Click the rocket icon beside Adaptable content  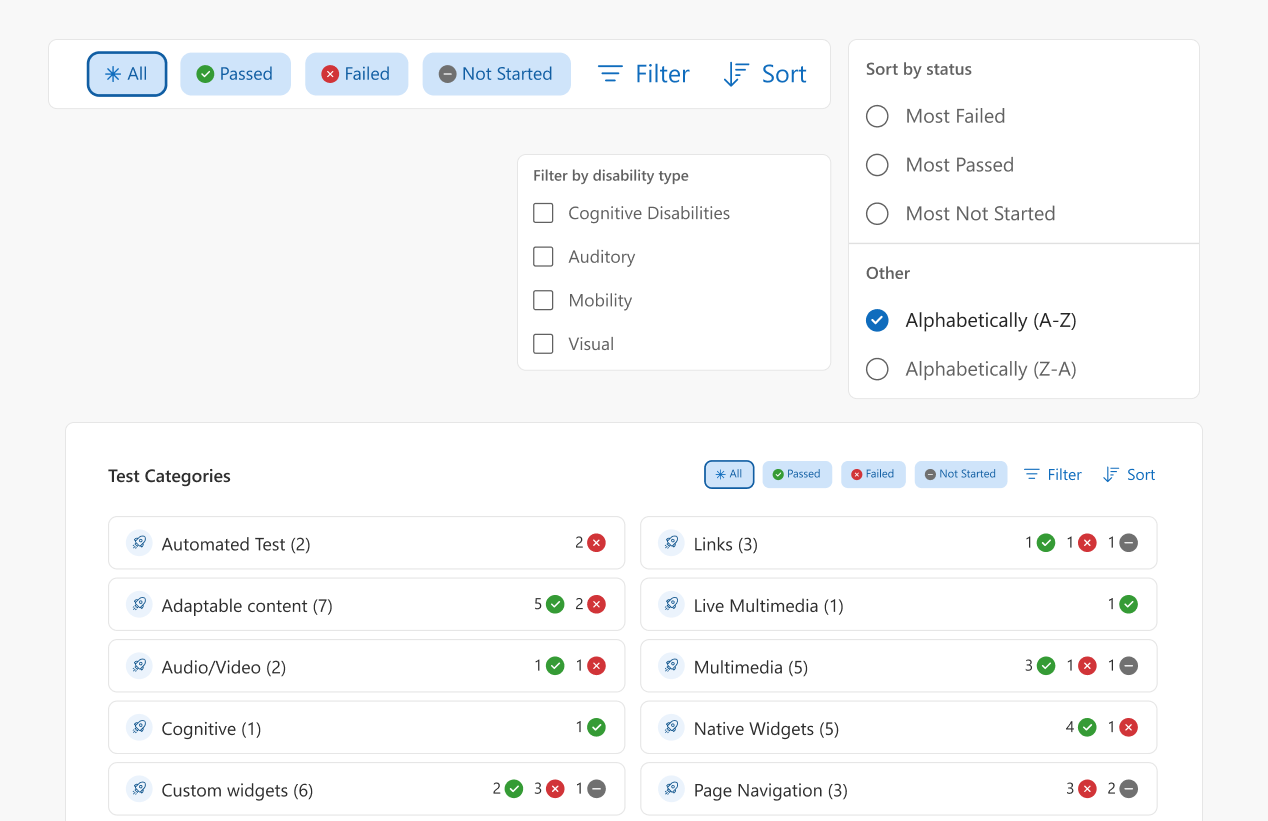139,604
